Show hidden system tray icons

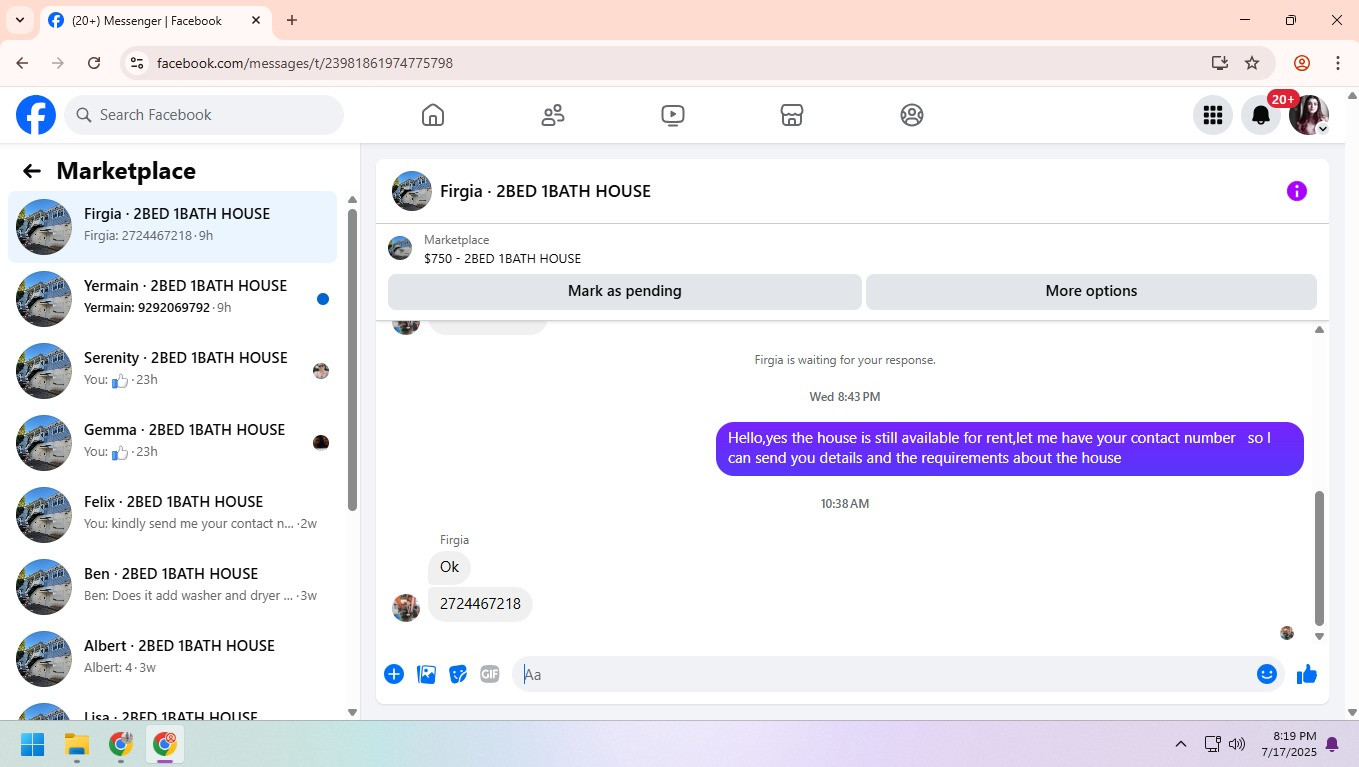tap(1181, 744)
